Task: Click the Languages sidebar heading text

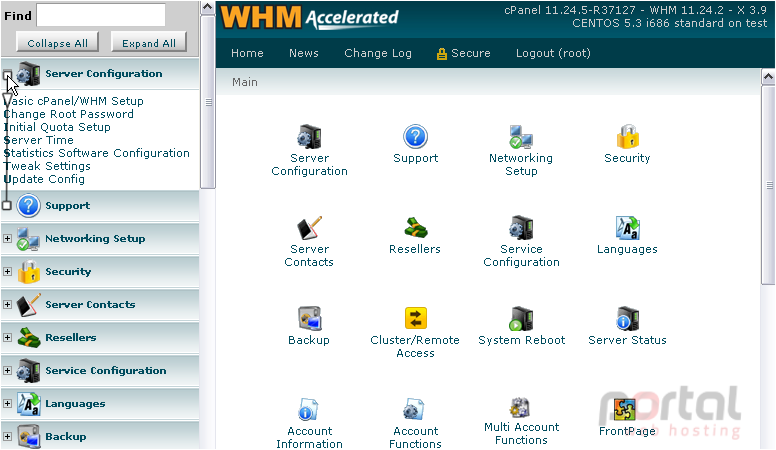Action: (x=75, y=403)
